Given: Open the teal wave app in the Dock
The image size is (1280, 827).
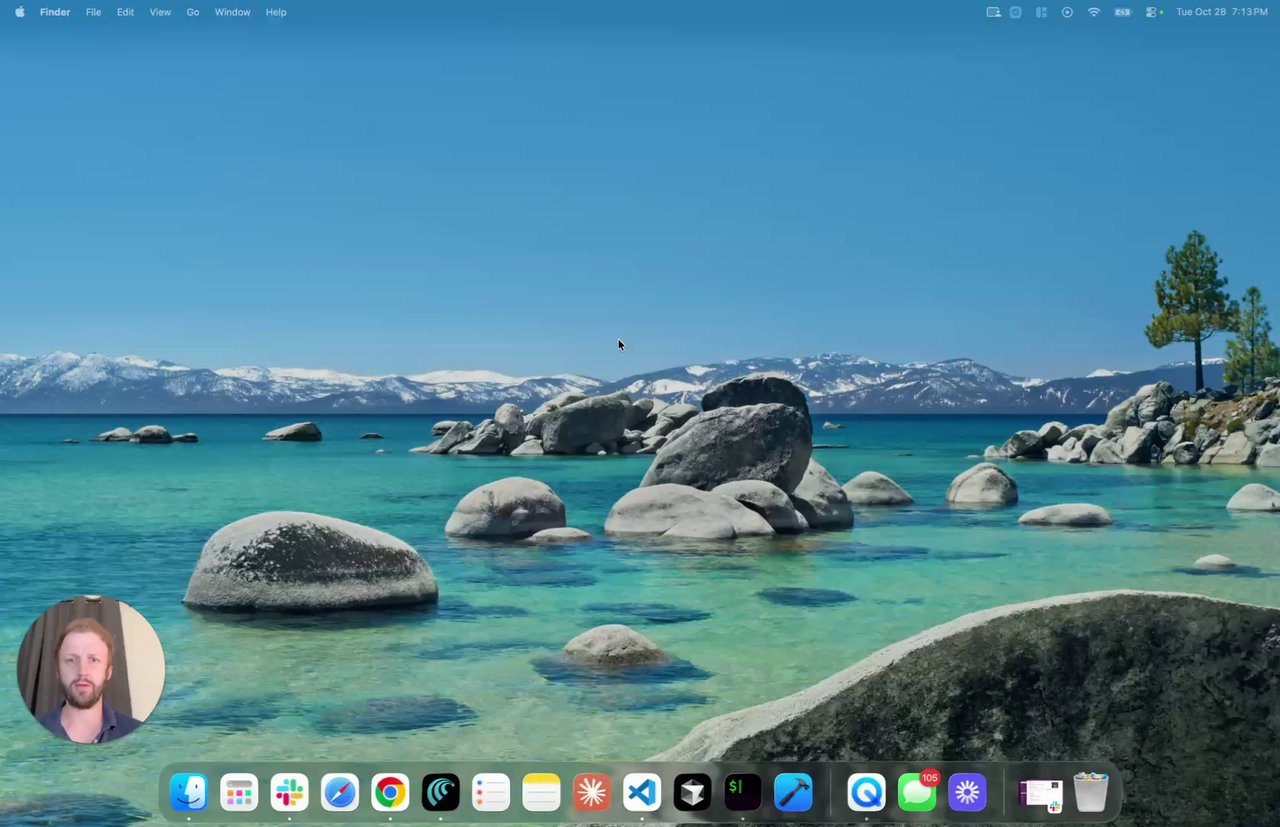Looking at the screenshot, I should pos(440,793).
